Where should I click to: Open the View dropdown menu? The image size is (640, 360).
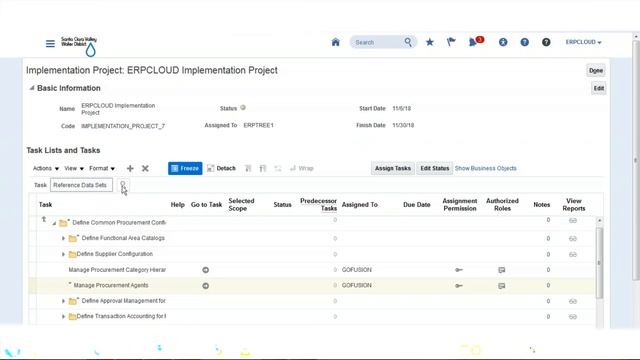tap(74, 168)
